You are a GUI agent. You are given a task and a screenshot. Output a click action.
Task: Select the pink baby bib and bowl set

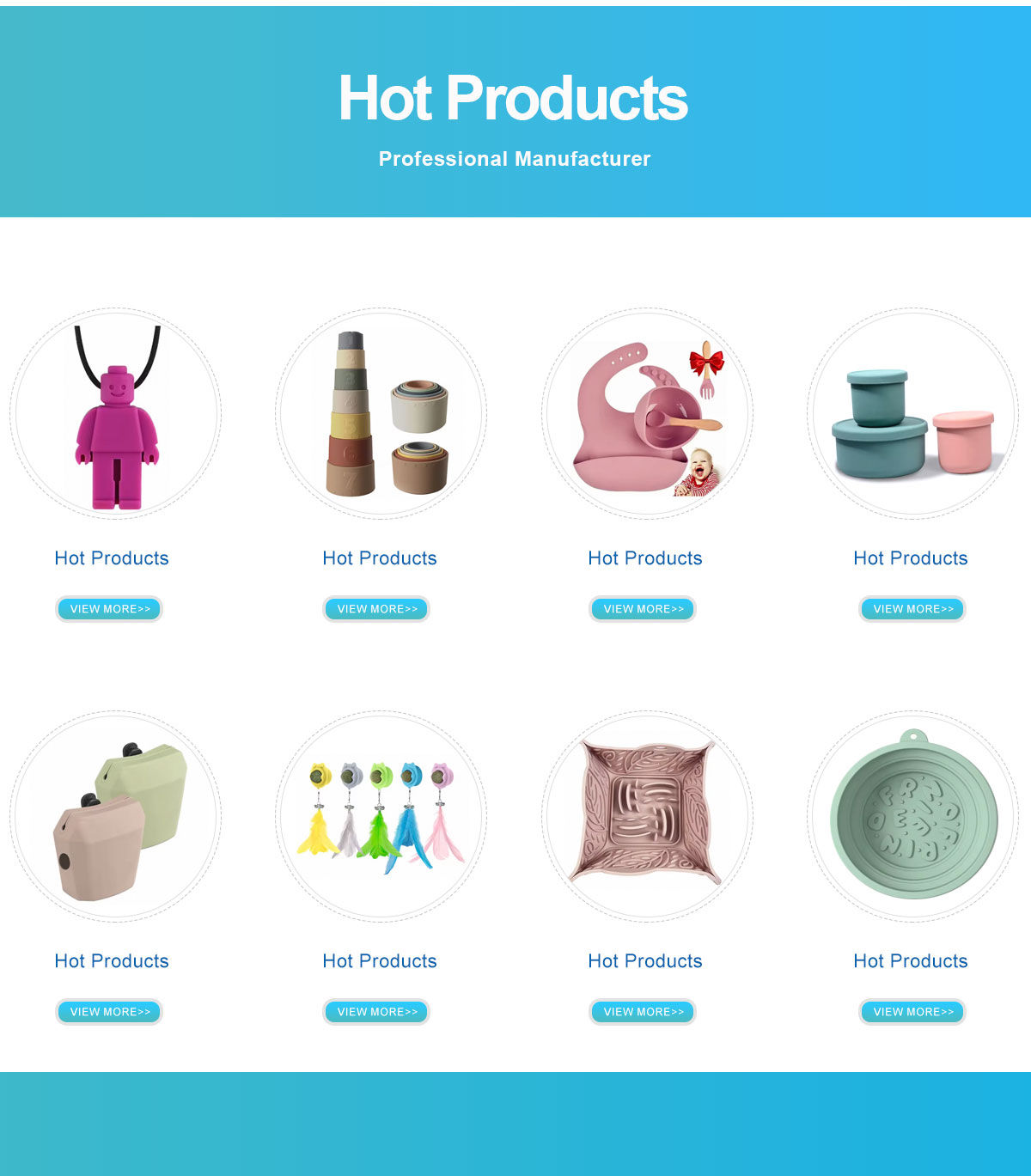[x=647, y=413]
